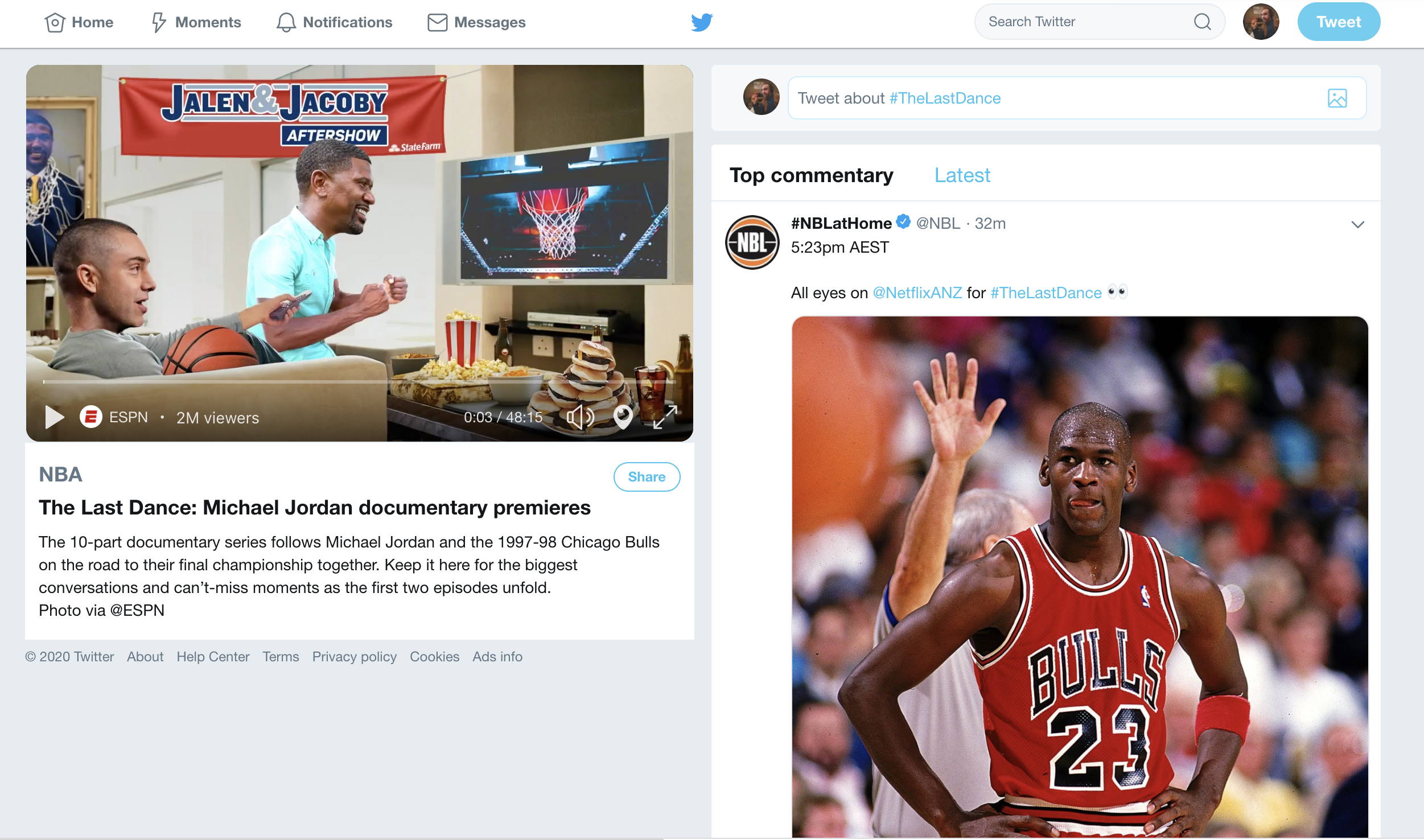The height and width of the screenshot is (840, 1424).
Task: Click the Tweet about #TheLastDance compose box
Action: click(x=1077, y=98)
